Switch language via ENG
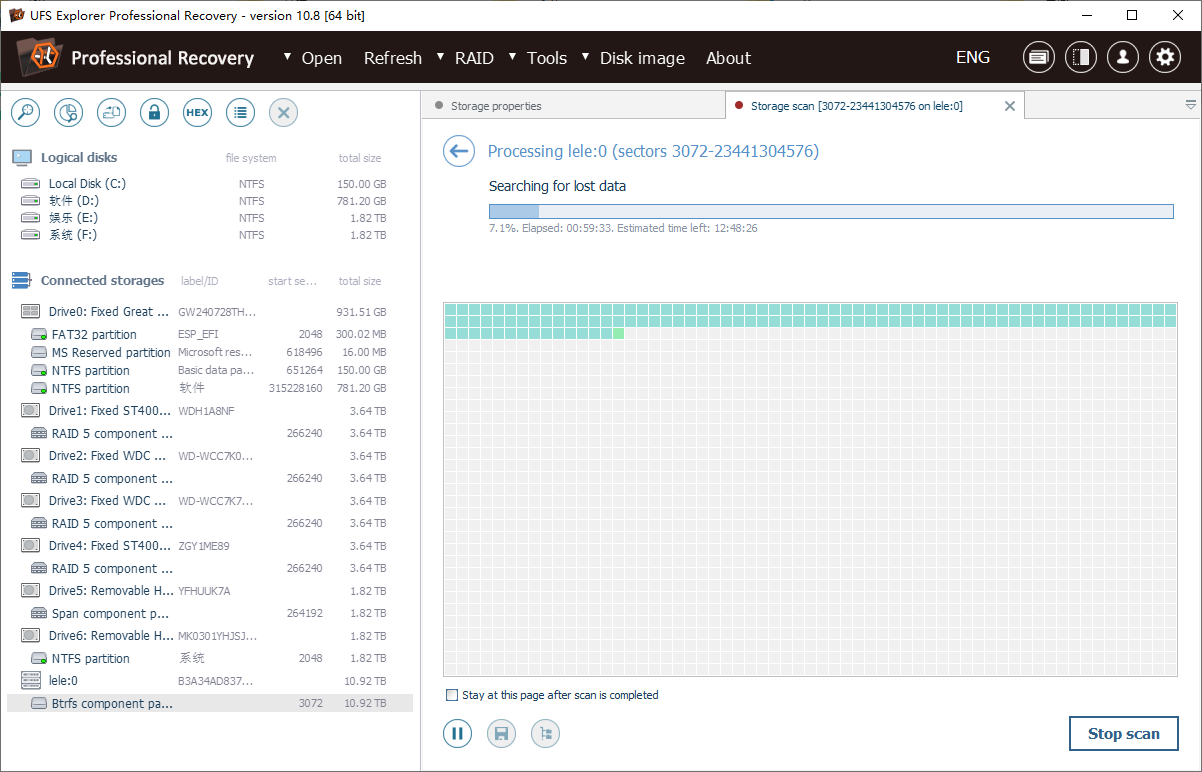The width and height of the screenshot is (1202, 772). (x=973, y=57)
